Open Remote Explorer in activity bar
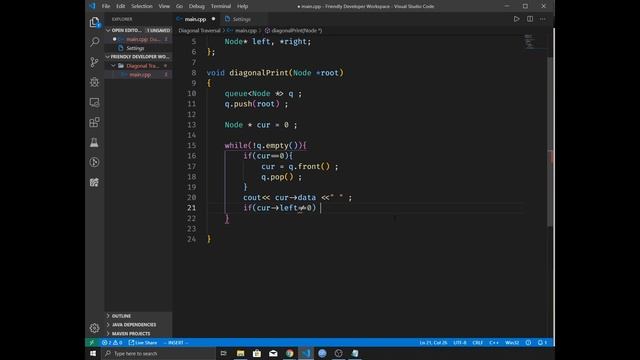 click(94, 102)
